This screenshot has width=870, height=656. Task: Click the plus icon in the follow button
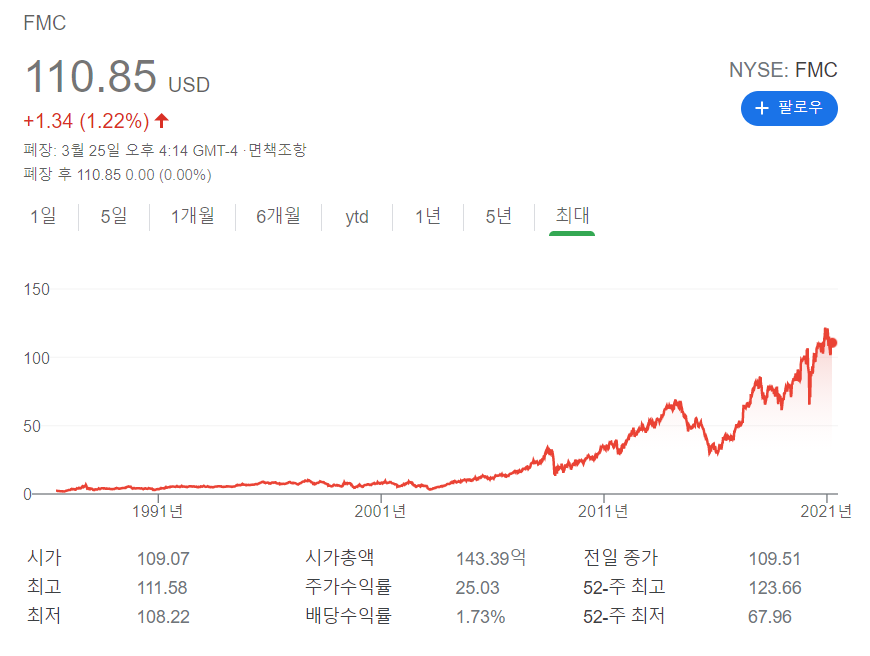[762, 108]
